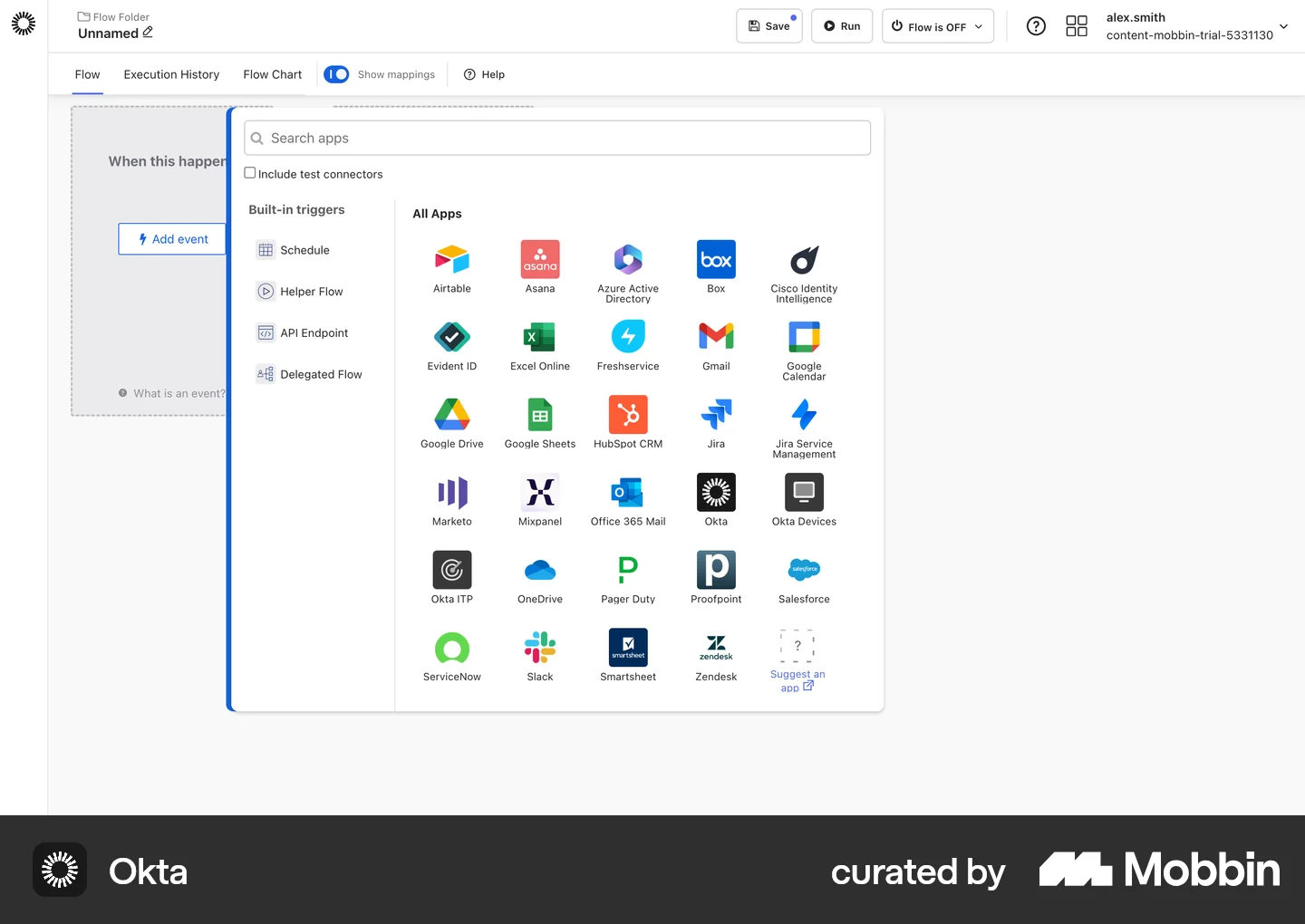Select the Box app icon

pyautogui.click(x=716, y=260)
